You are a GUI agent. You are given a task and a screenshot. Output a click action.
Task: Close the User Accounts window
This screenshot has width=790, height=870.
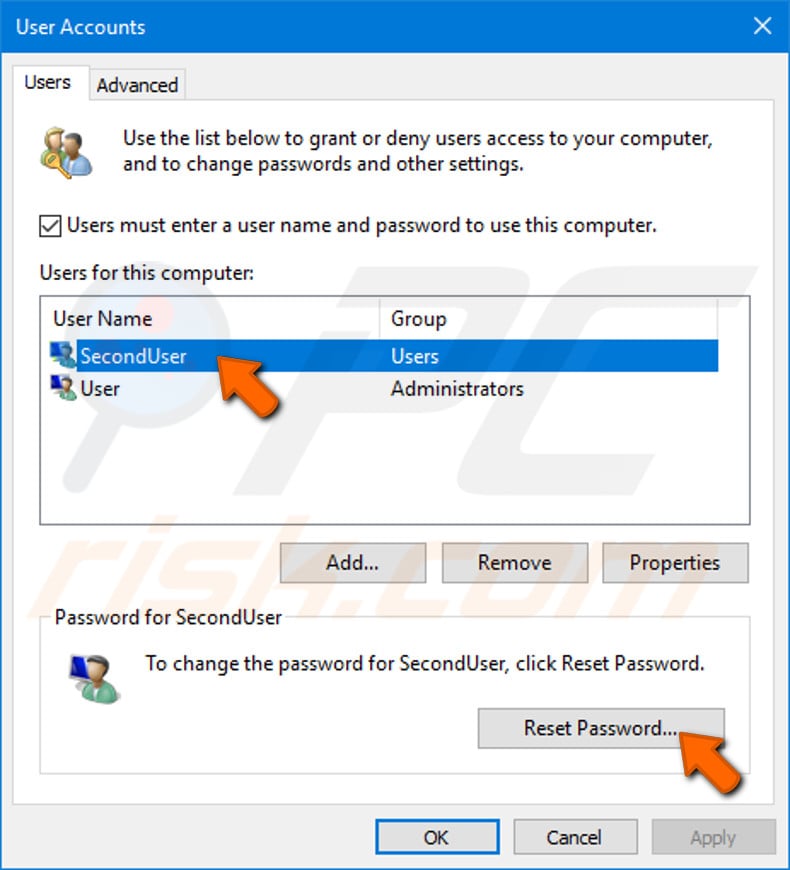pos(763,27)
